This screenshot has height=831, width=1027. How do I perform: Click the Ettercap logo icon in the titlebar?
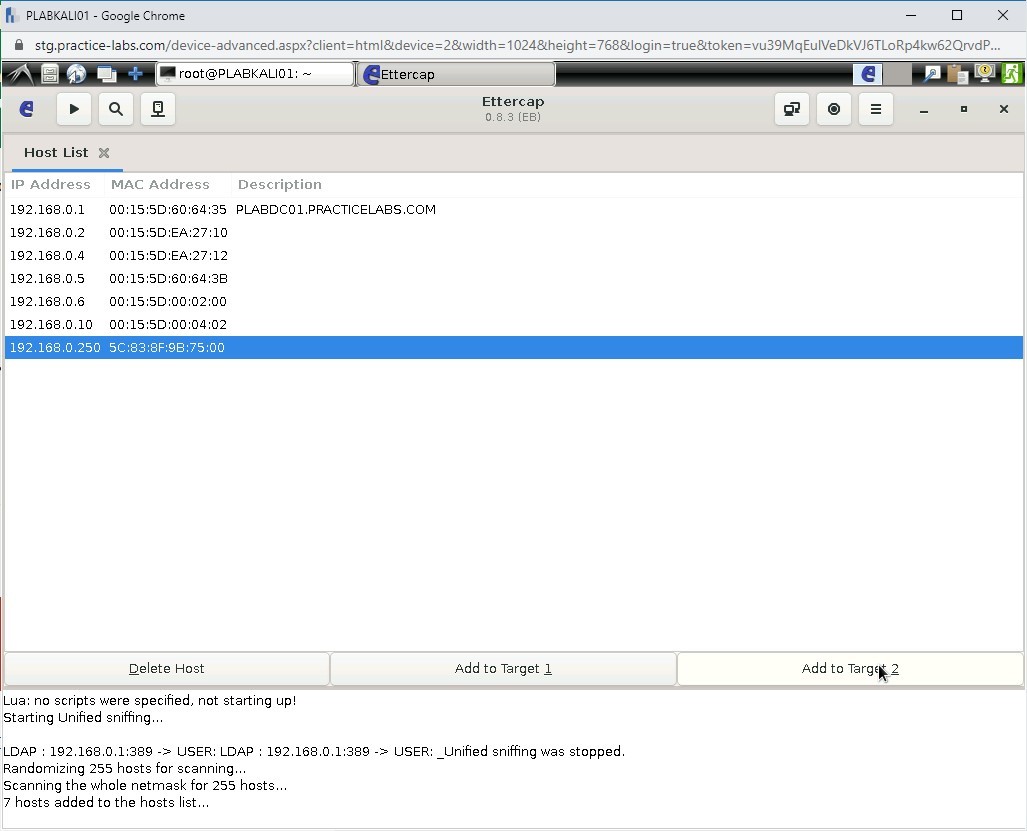(x=26, y=109)
